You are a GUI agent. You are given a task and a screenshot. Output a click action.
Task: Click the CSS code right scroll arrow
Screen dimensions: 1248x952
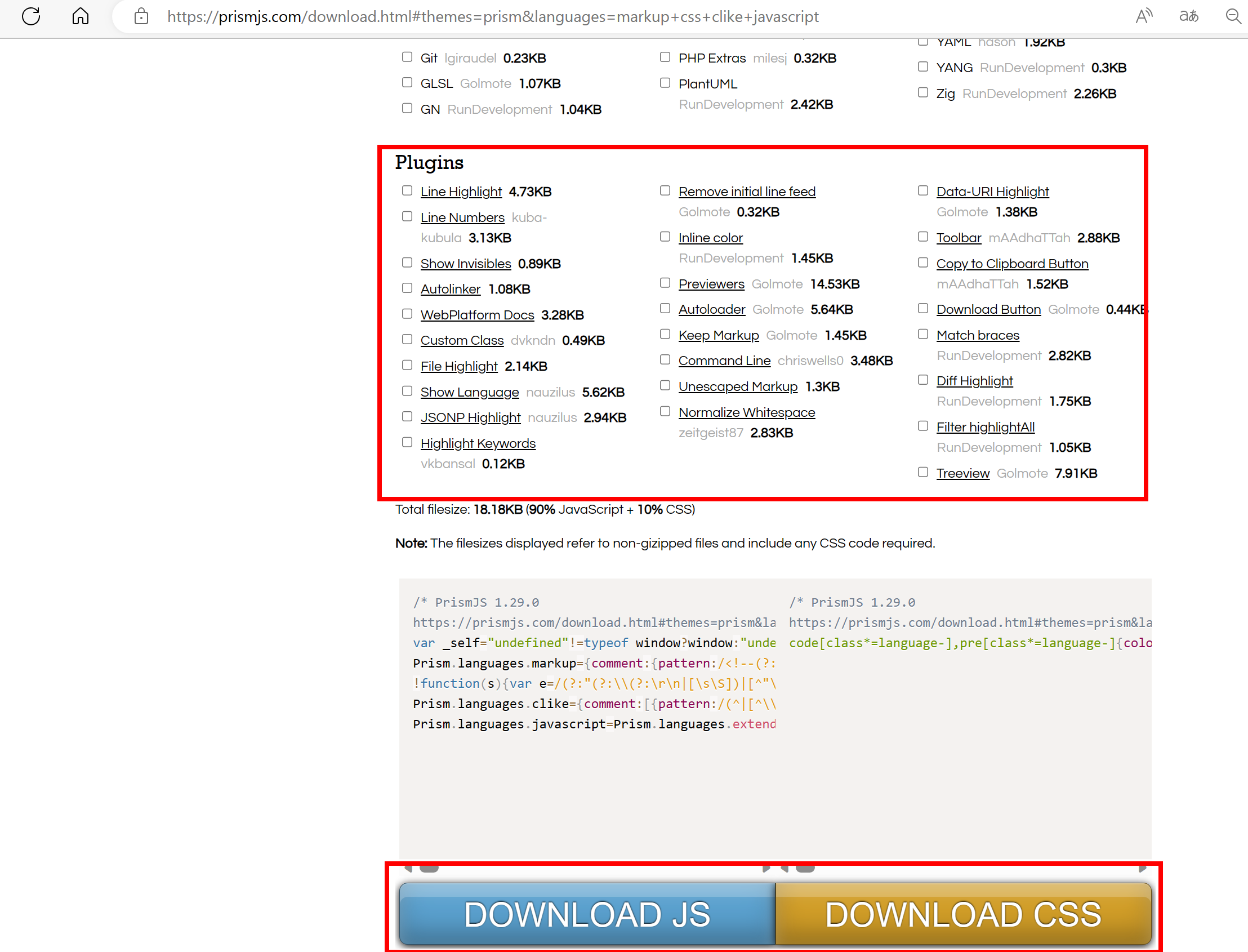click(x=1142, y=868)
